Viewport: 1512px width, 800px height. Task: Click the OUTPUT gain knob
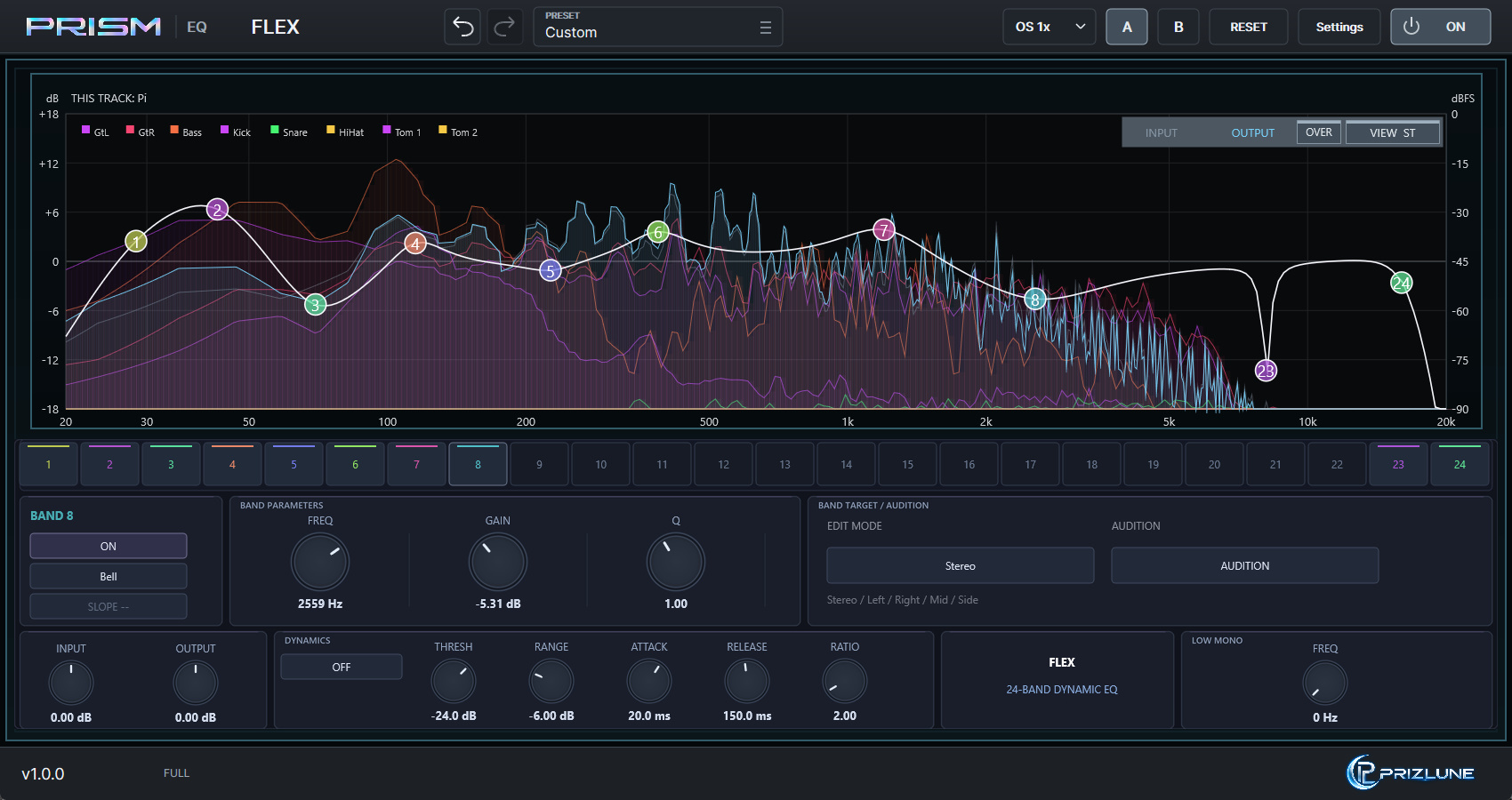(196, 683)
